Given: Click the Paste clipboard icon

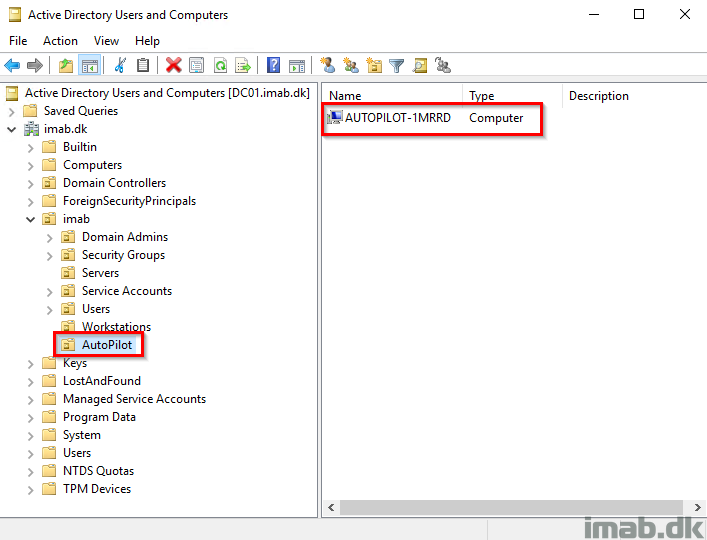Looking at the screenshot, I should click(x=143, y=66).
